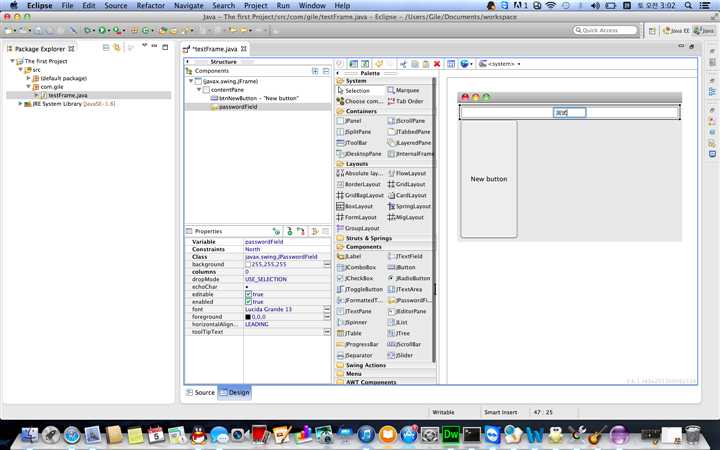Viewport: 720px width, 450px height.
Task: Pick JSlider from Components
Action: coord(400,356)
